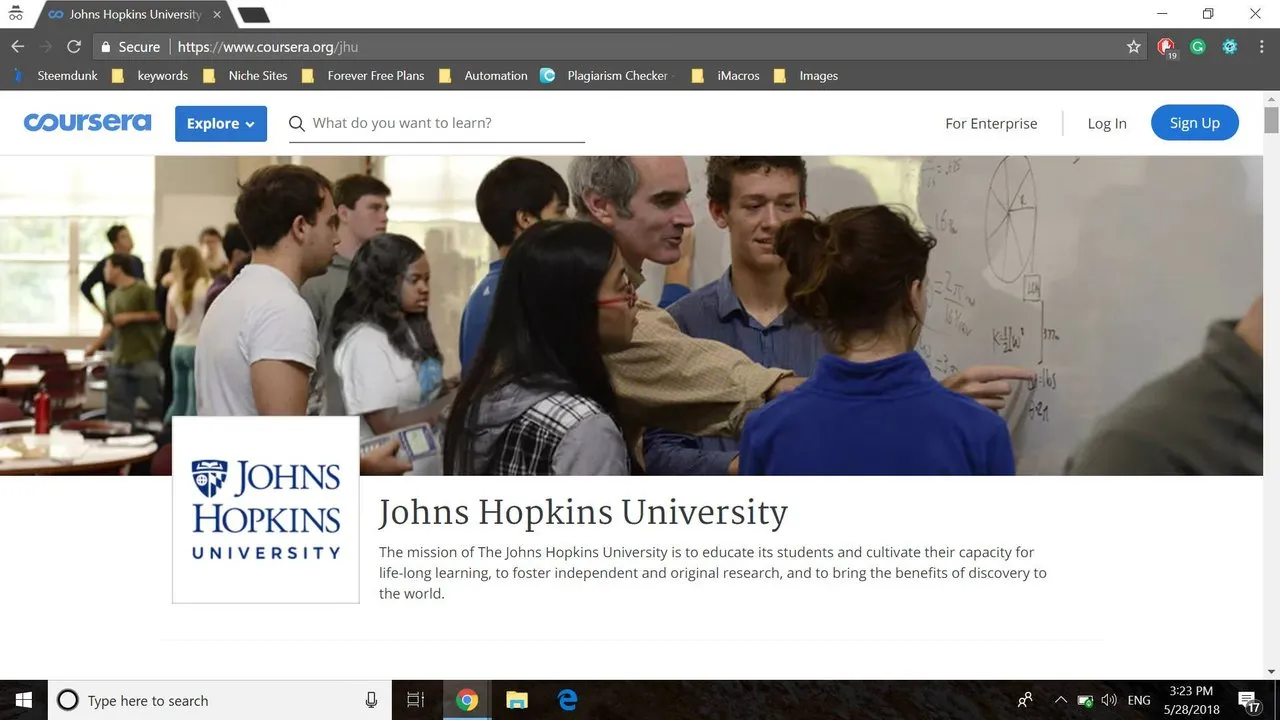Open the Chrome three-dot menu
The height and width of the screenshot is (720, 1280).
click(x=1261, y=47)
